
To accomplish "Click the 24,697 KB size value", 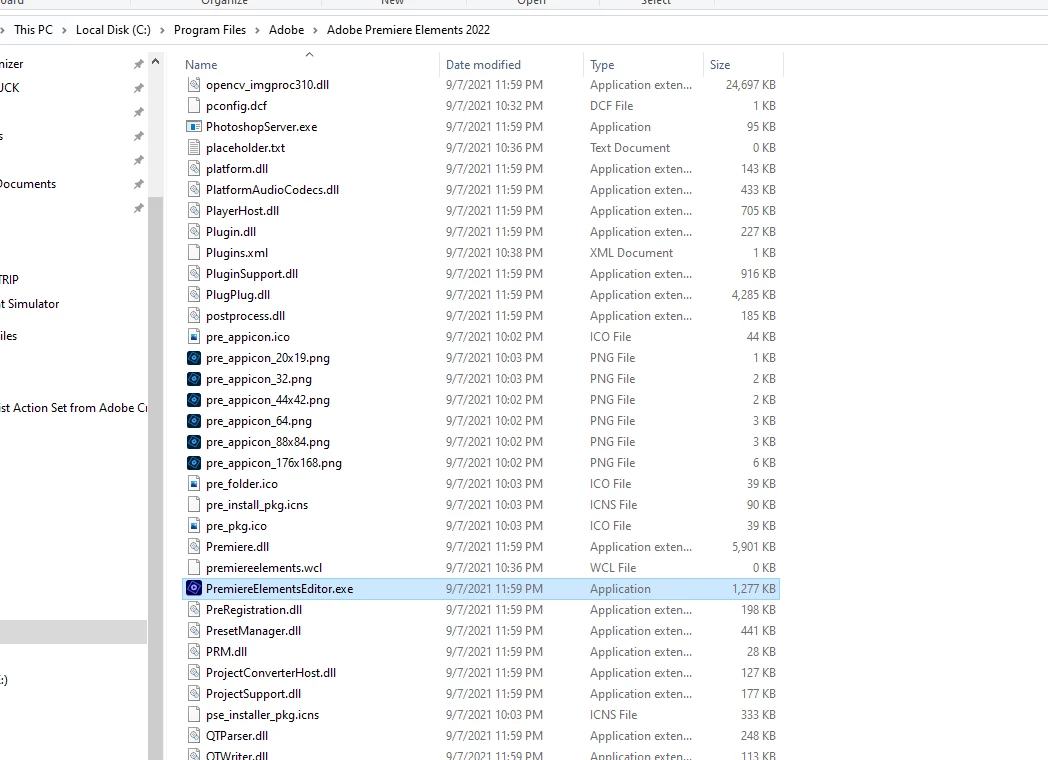I will 751,85.
